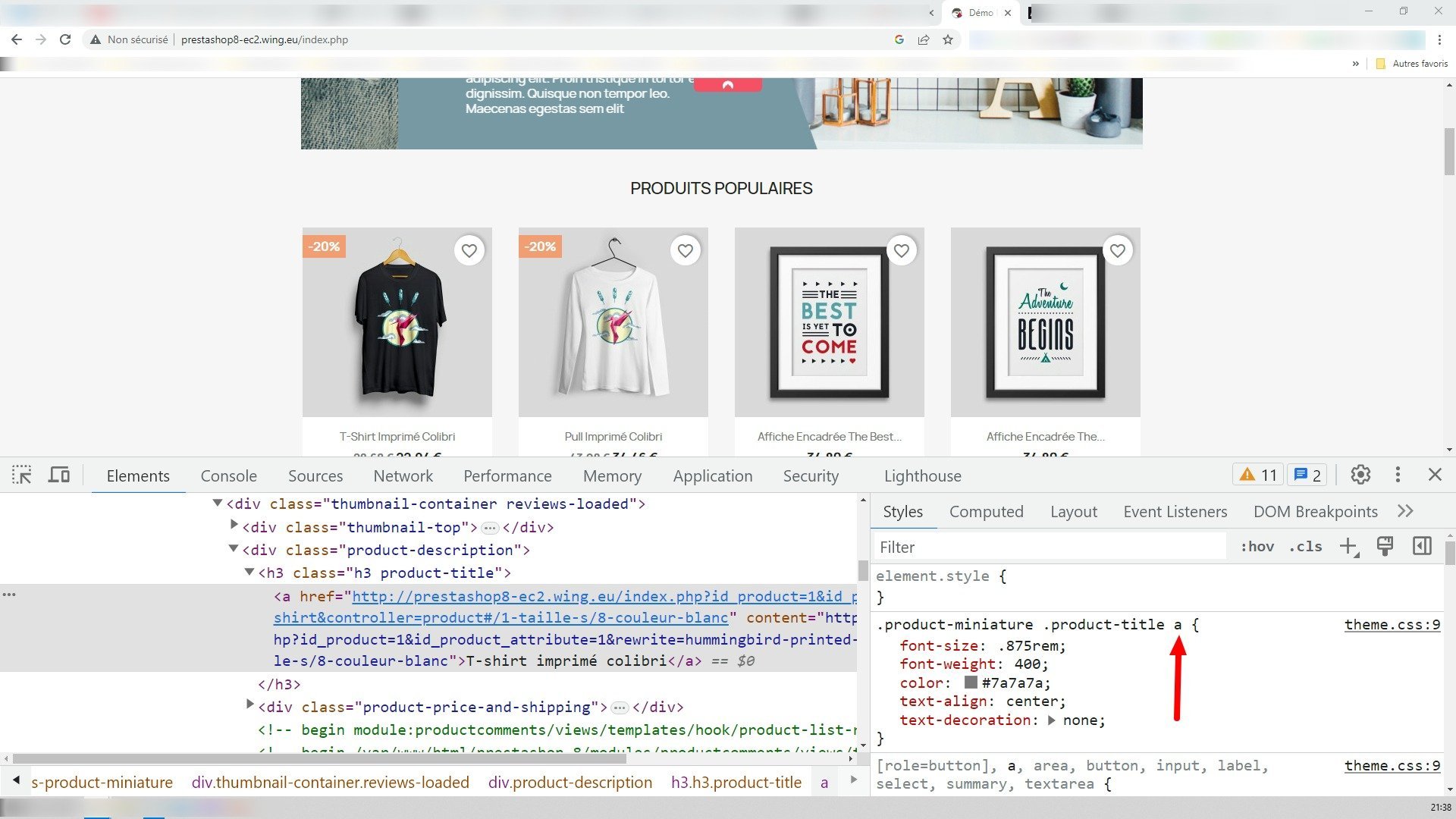Show more Styles pane tabs chevron
The image size is (1456, 819).
1405,511
